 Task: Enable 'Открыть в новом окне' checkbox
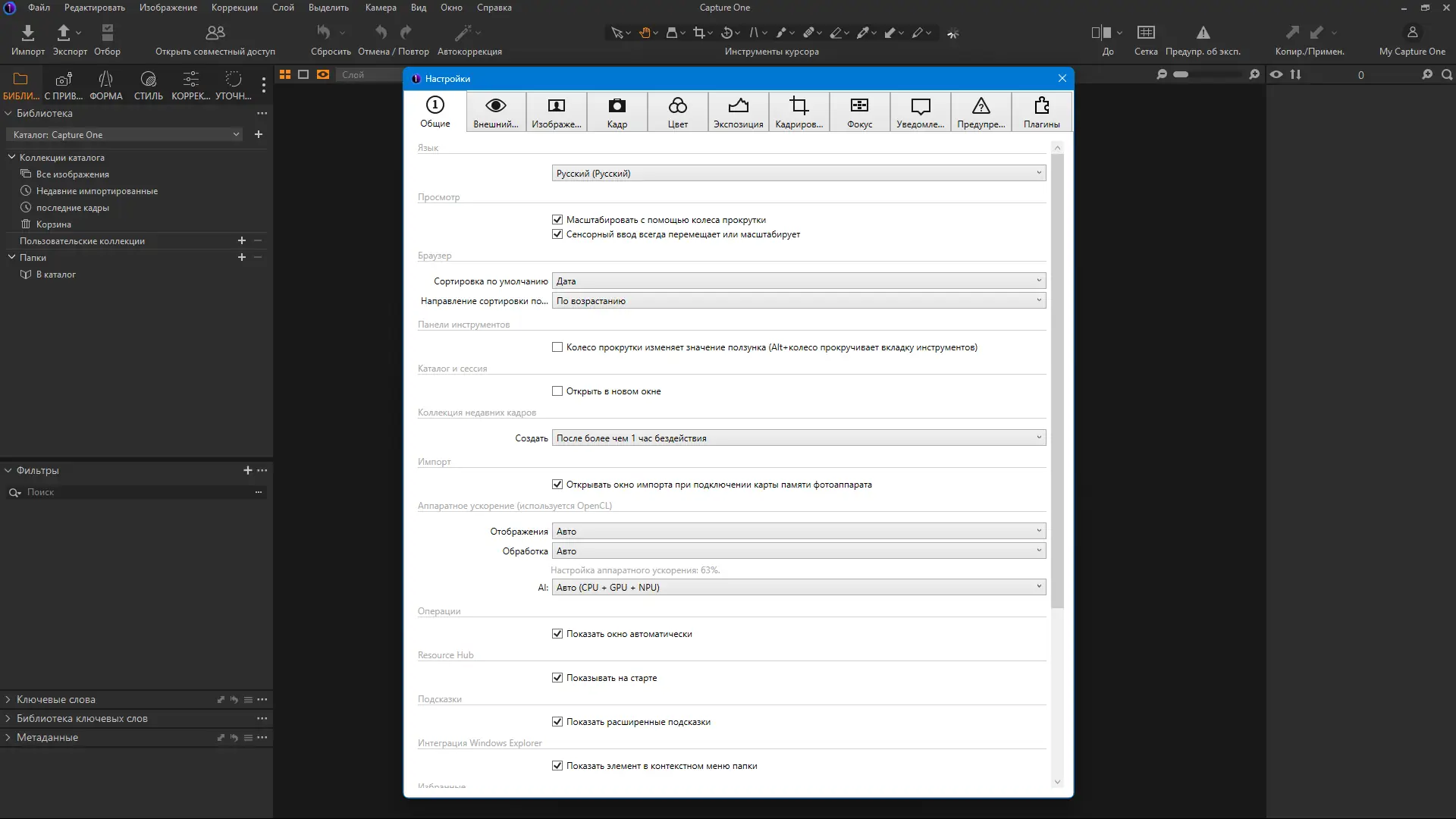point(557,391)
